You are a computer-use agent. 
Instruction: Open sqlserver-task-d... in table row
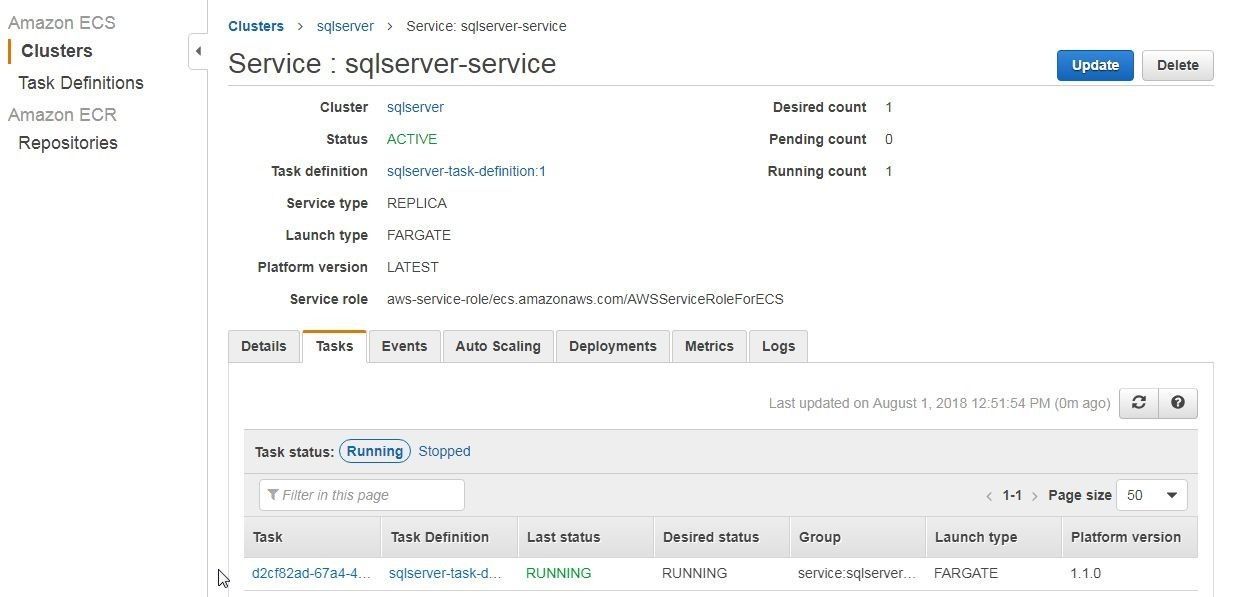coord(445,573)
